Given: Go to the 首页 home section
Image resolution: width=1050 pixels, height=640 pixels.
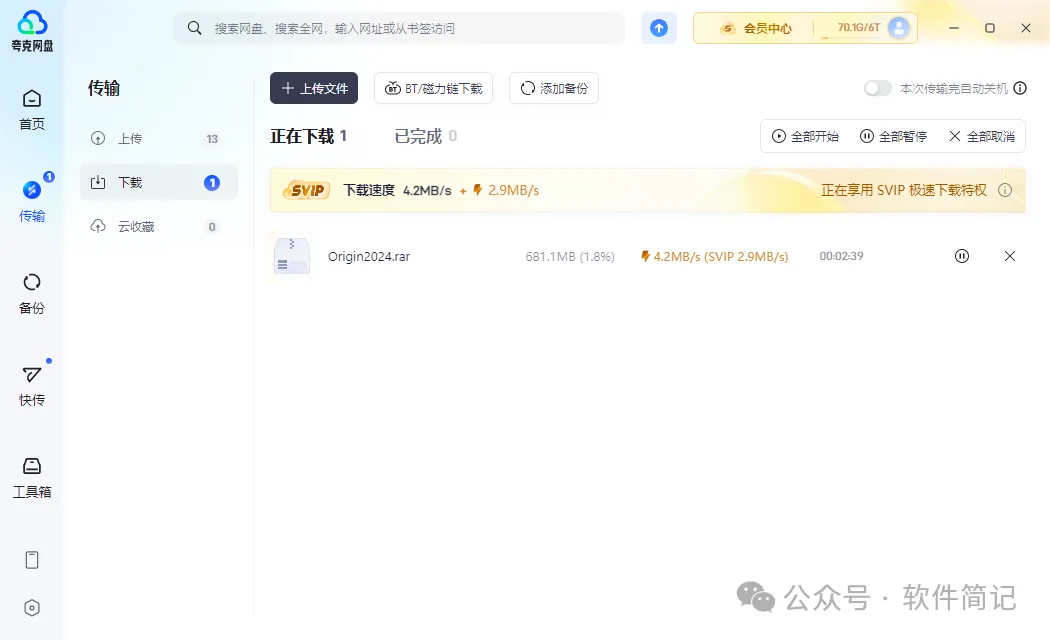Looking at the screenshot, I should [x=31, y=110].
